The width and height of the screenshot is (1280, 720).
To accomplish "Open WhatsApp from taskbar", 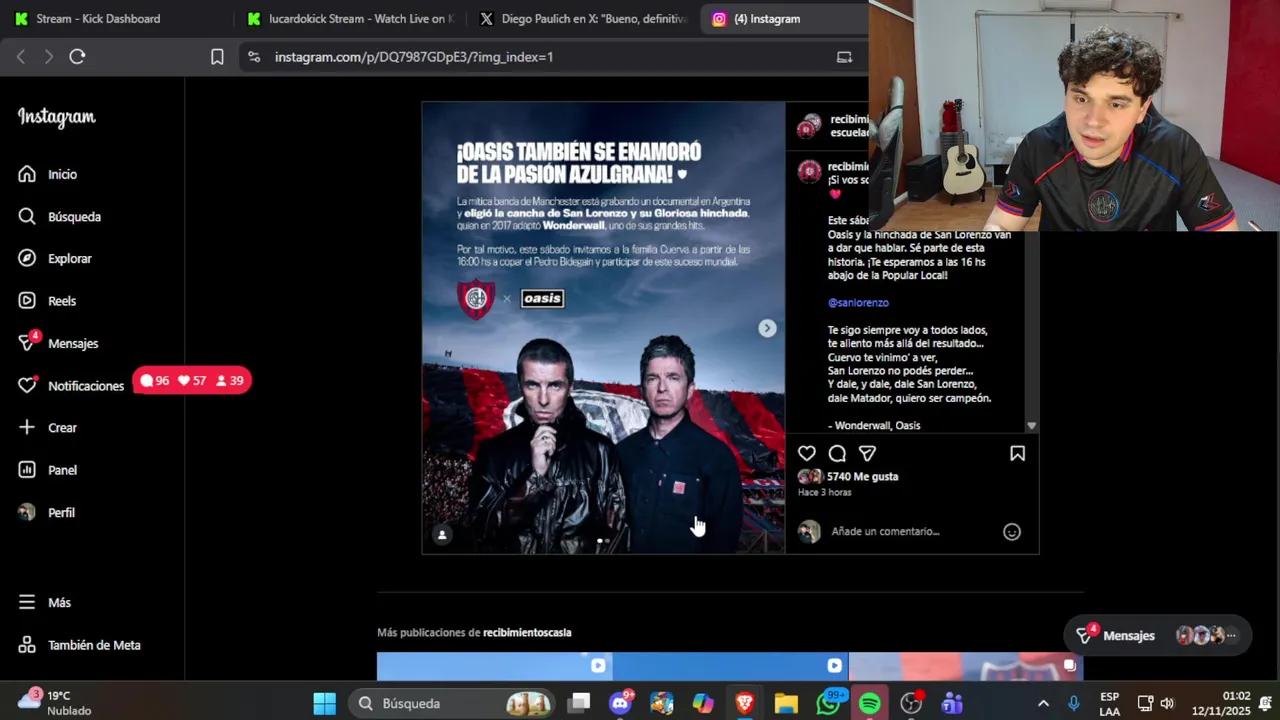I will point(828,703).
